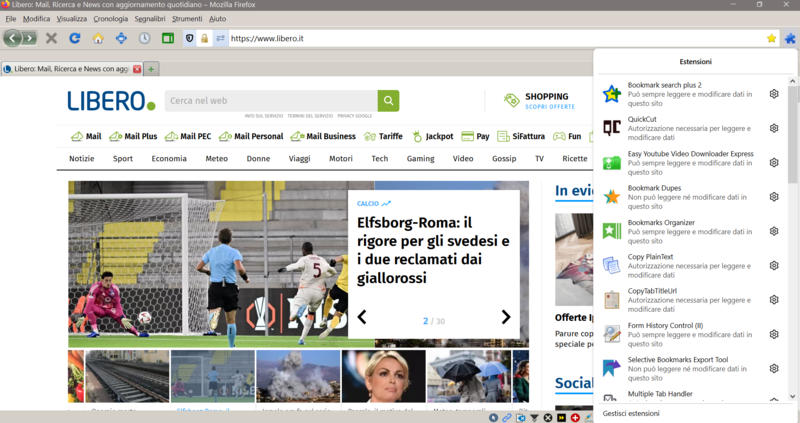Open site permissions icon next to padlock

click(220, 38)
